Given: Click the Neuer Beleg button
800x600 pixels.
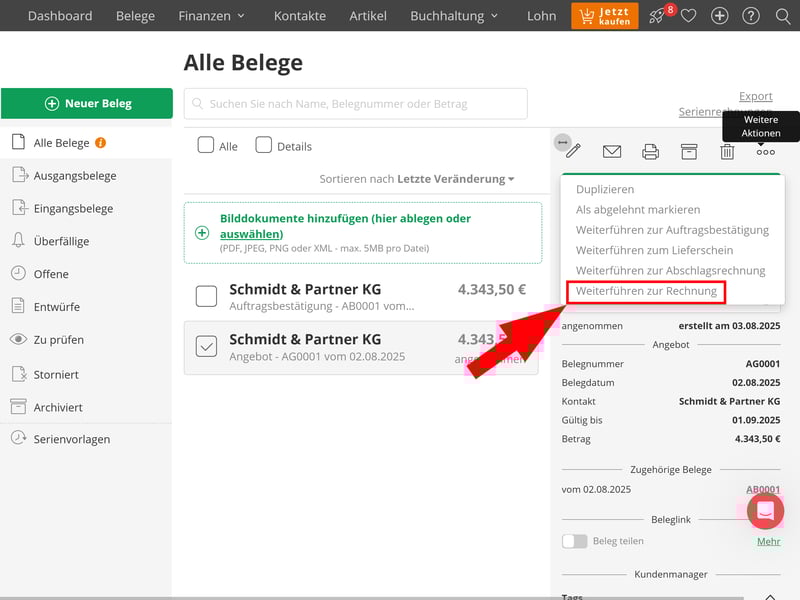Looking at the screenshot, I should [x=87, y=103].
